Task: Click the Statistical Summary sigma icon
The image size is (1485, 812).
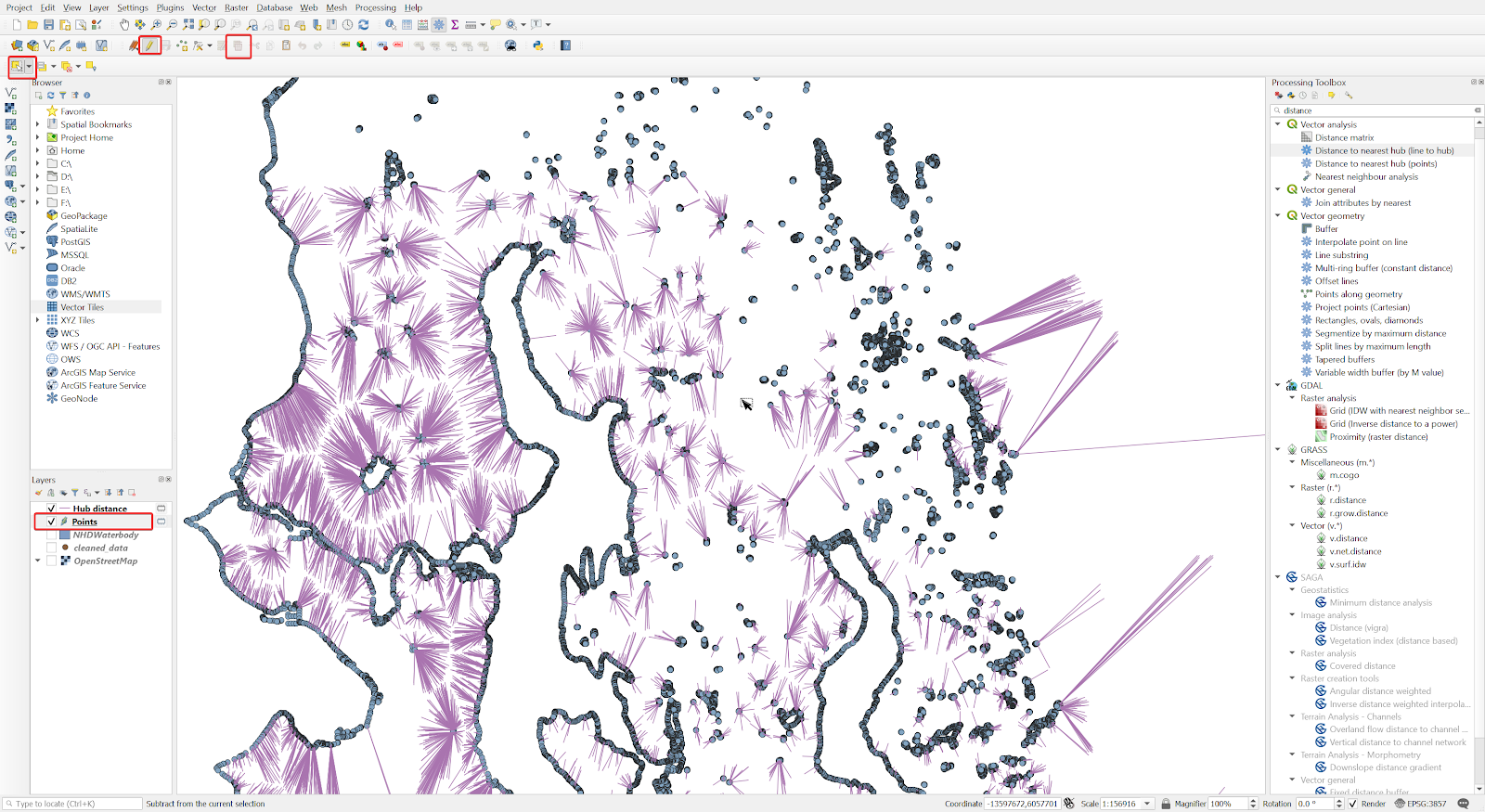Action: coord(455,25)
